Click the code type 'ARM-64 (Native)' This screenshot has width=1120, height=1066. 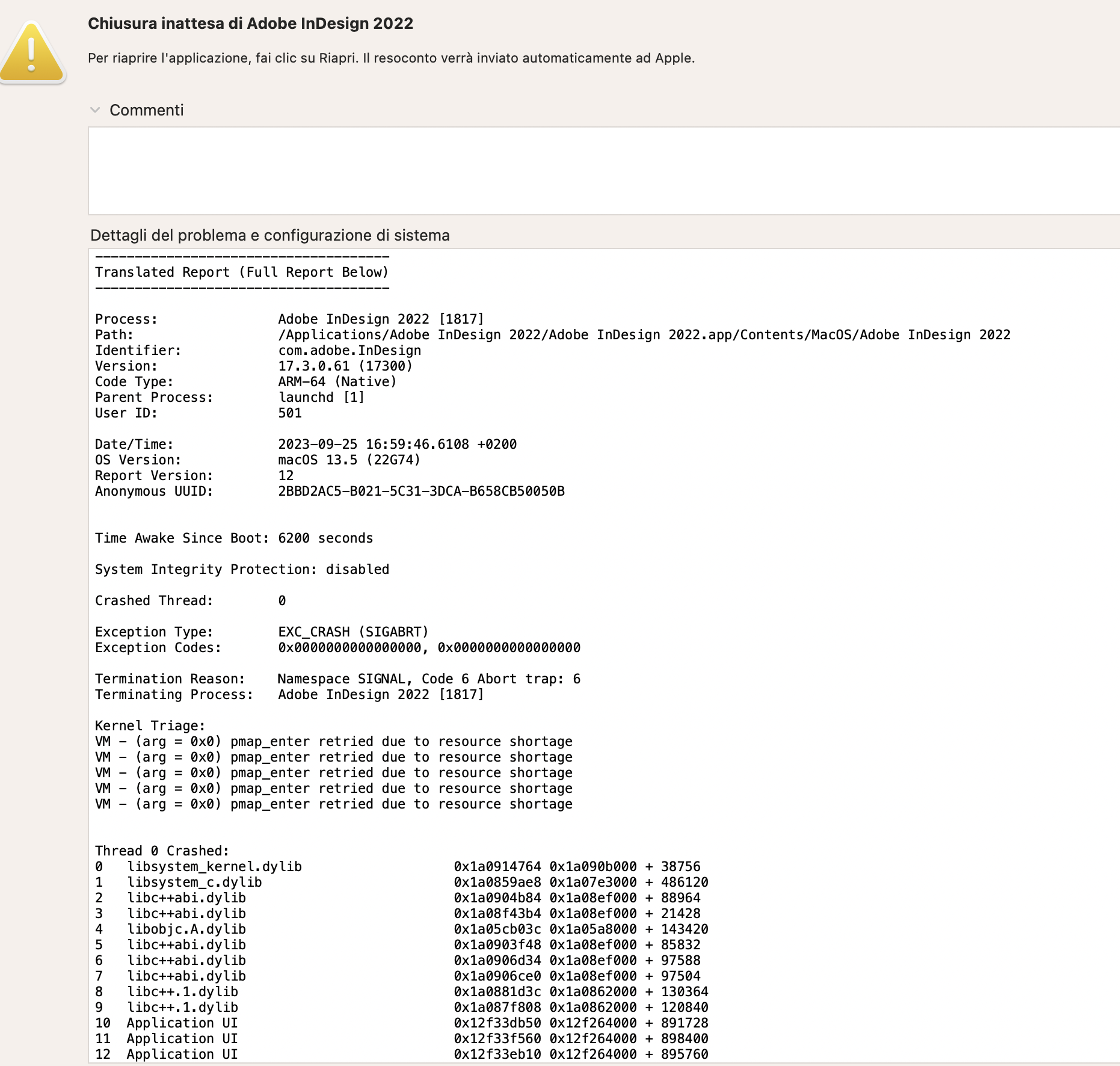pyautogui.click(x=337, y=381)
